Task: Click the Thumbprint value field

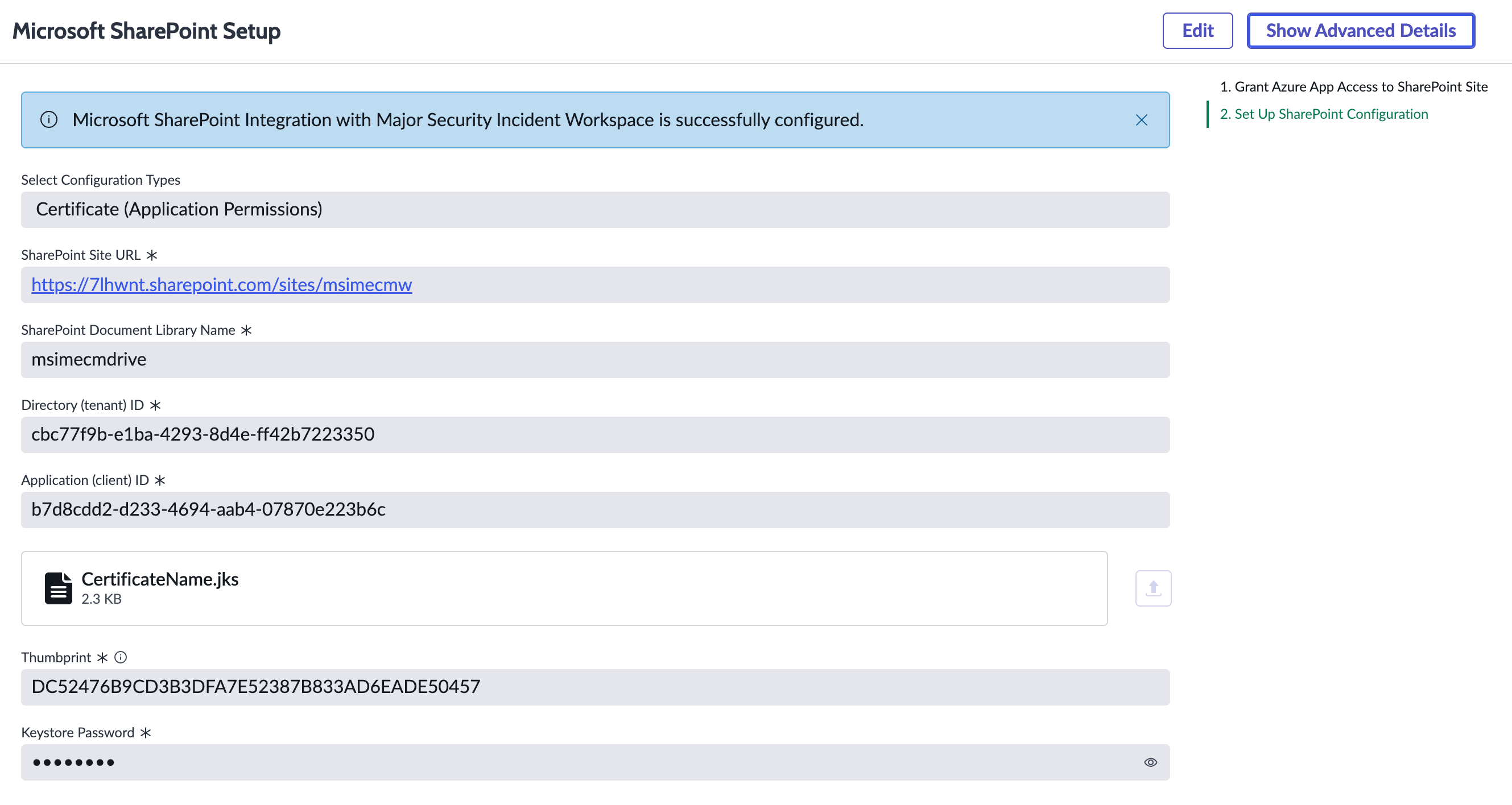Action: (595, 687)
